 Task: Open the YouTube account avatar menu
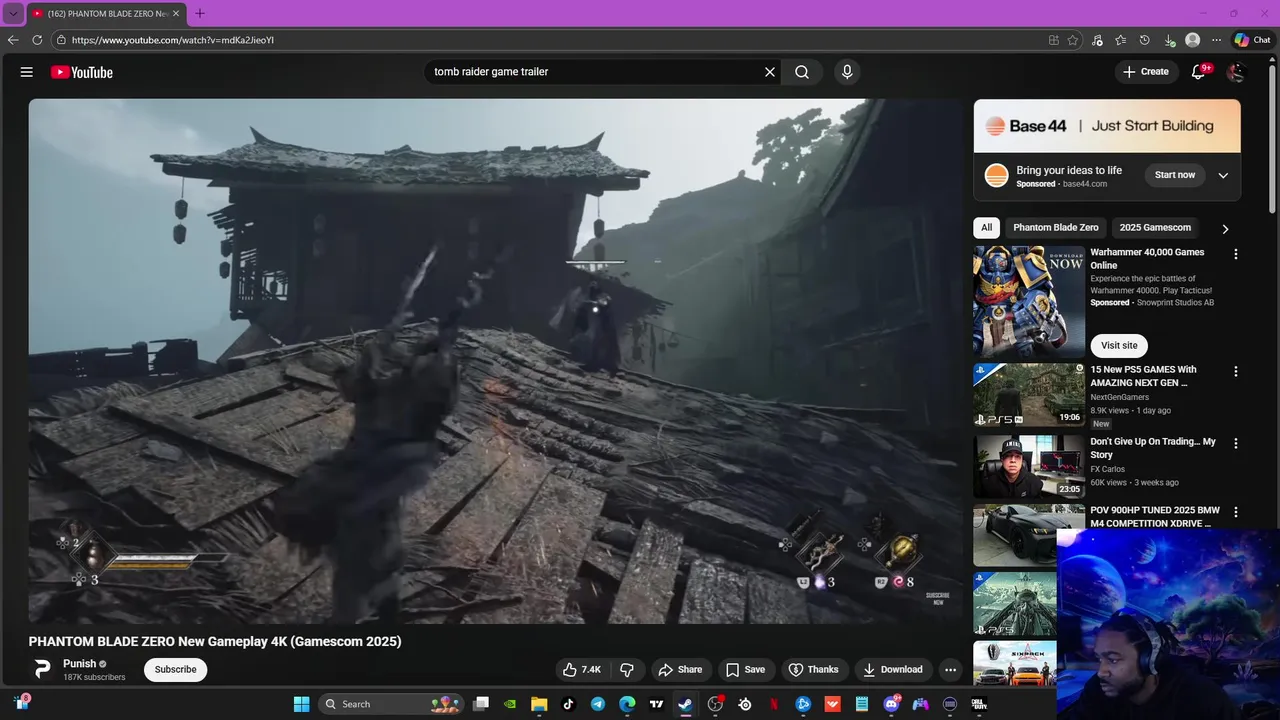(x=1236, y=72)
